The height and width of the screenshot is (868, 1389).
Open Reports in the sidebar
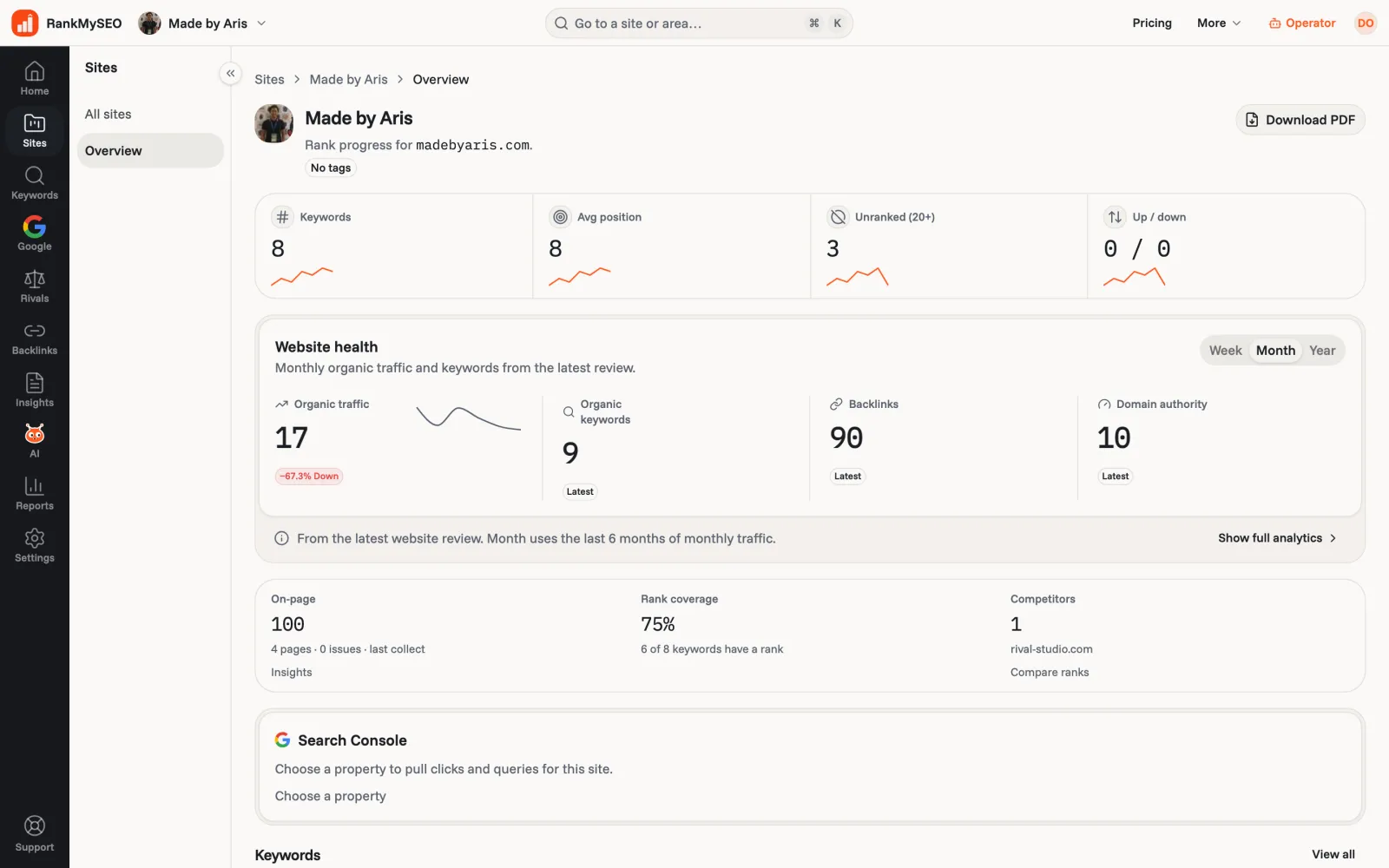[x=35, y=494]
